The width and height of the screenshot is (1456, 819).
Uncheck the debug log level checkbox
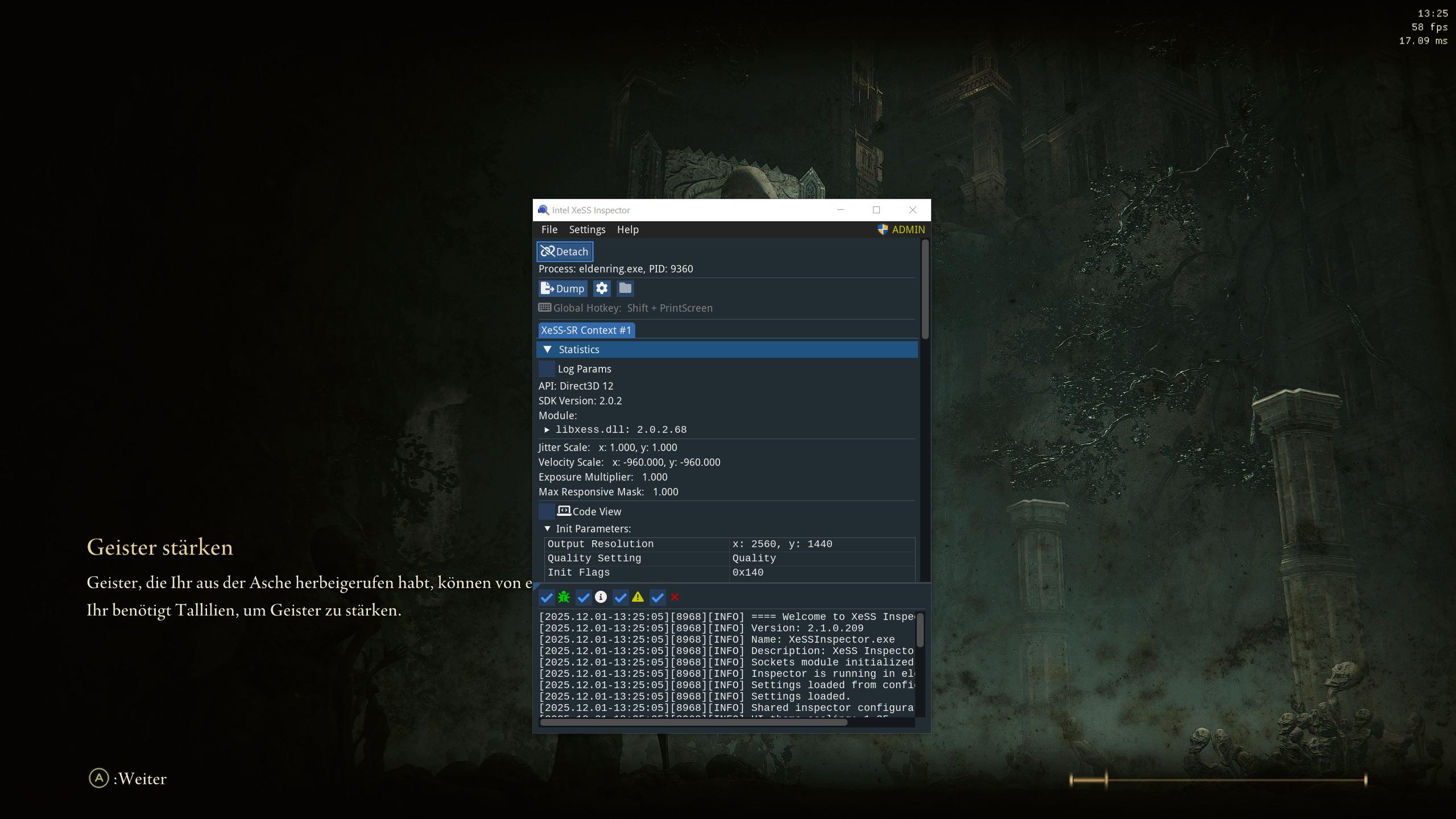(547, 597)
